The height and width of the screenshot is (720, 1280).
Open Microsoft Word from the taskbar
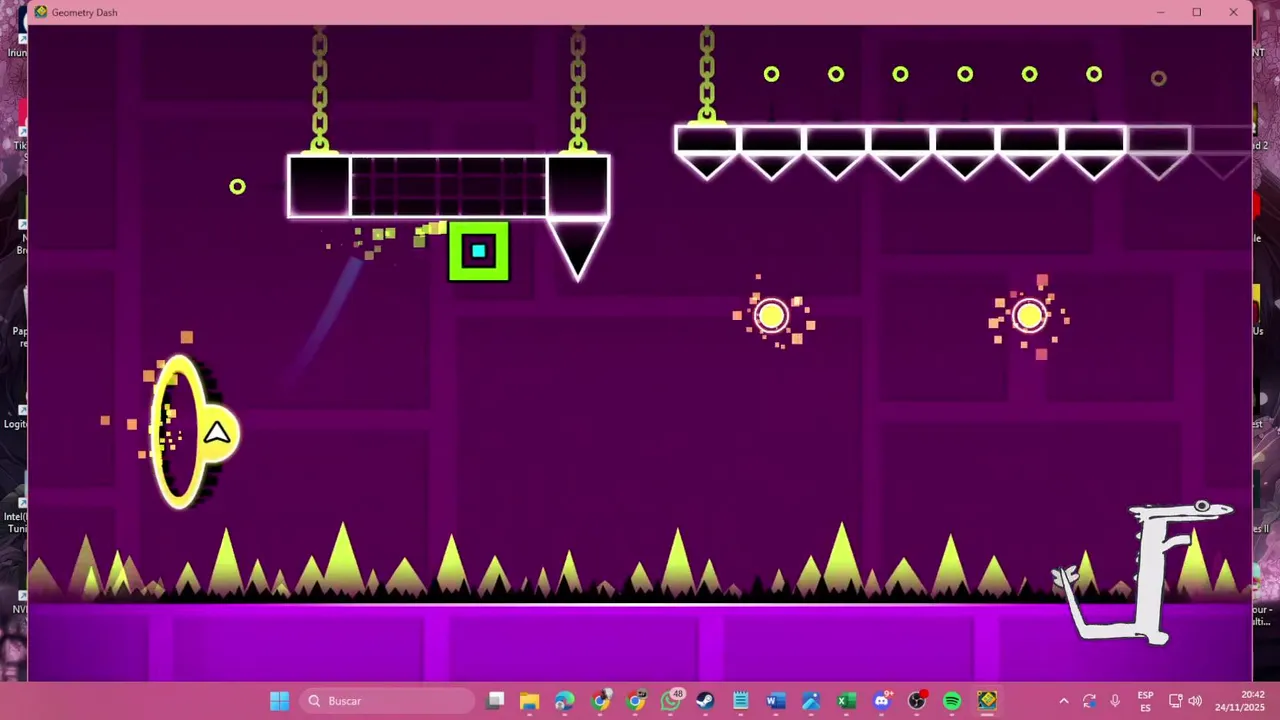tap(775, 701)
